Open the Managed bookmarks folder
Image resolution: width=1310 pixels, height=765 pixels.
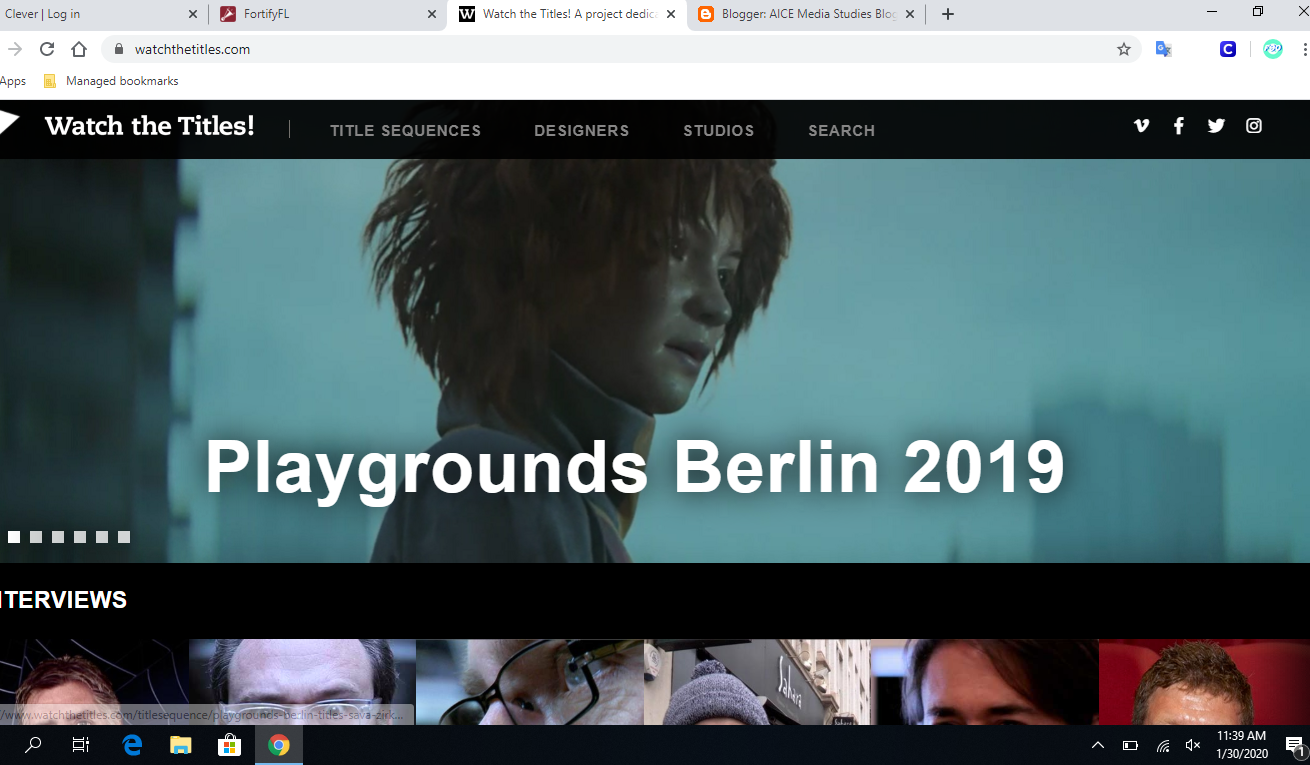point(110,81)
